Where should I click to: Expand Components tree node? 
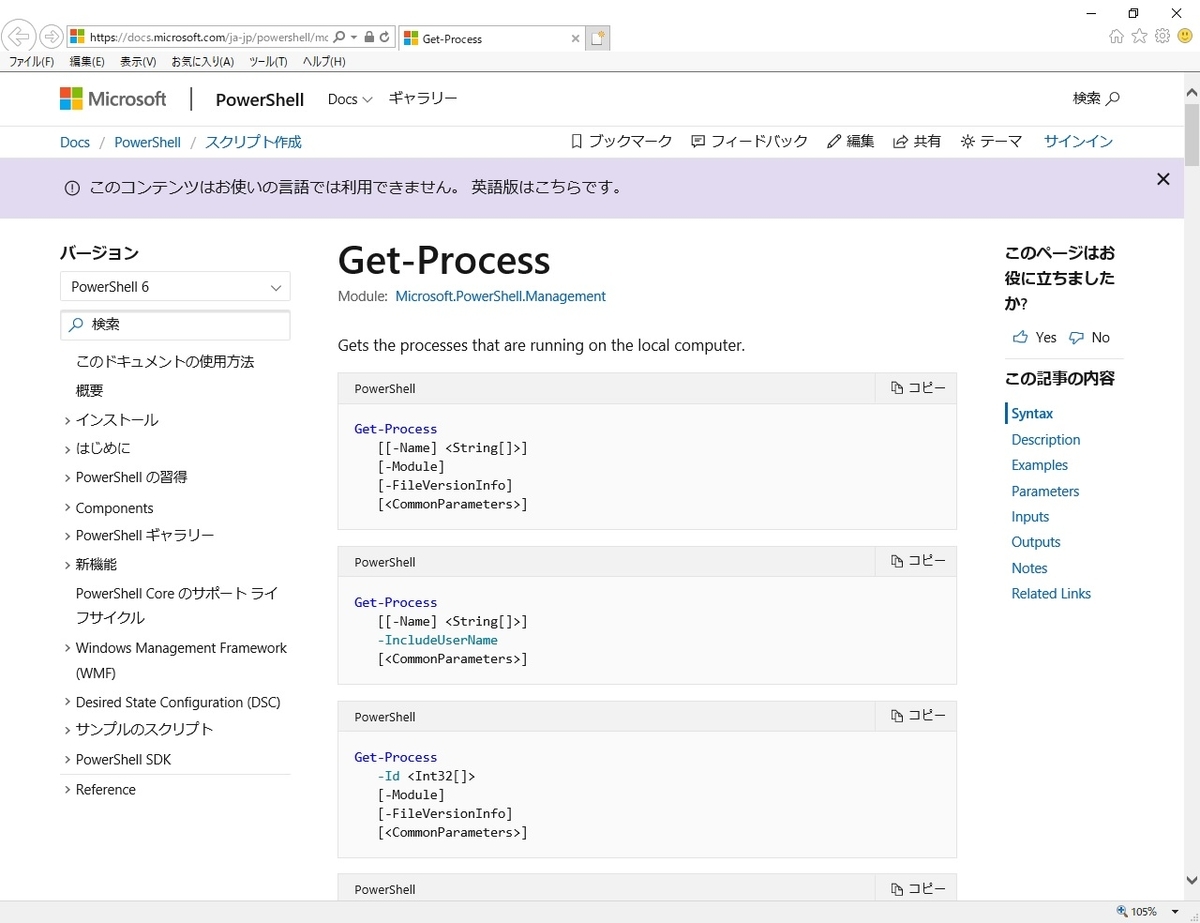[67, 508]
